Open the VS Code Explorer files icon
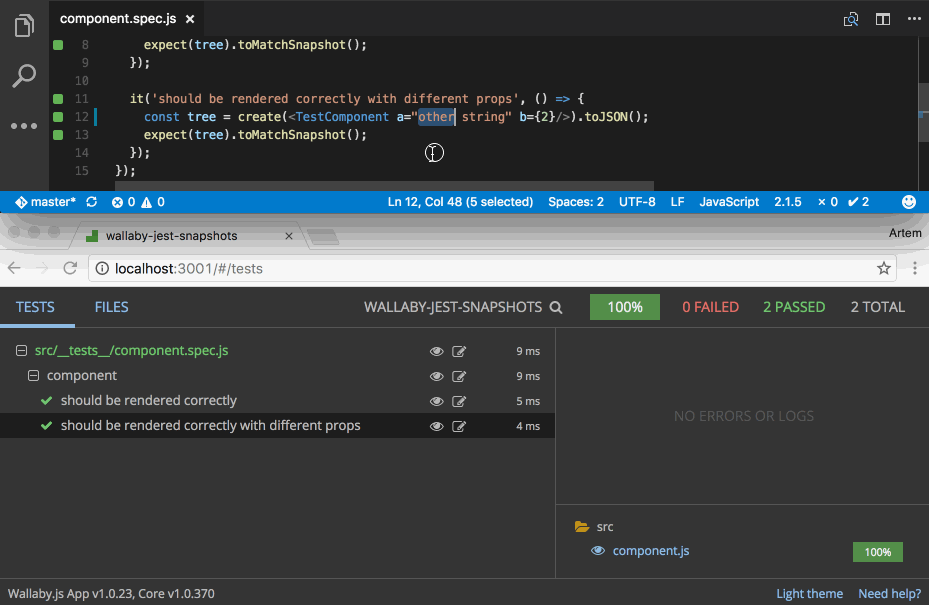The height and width of the screenshot is (605, 929). (x=25, y=26)
